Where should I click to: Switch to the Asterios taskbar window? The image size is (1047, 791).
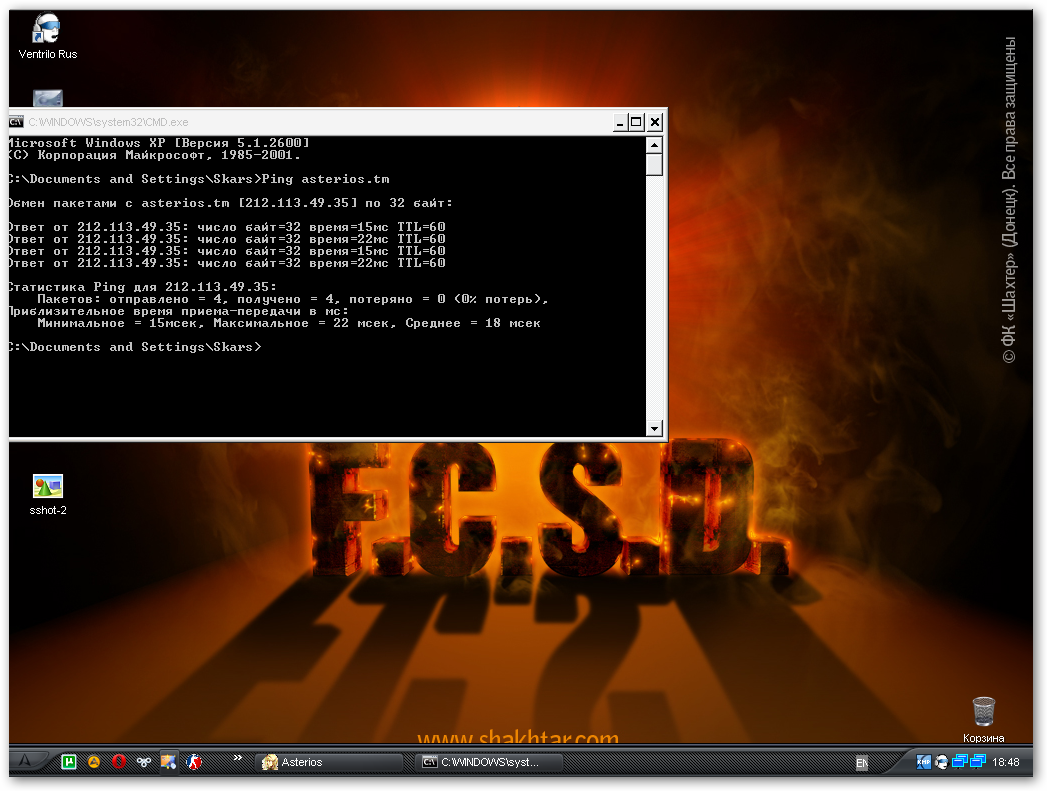tap(330, 762)
